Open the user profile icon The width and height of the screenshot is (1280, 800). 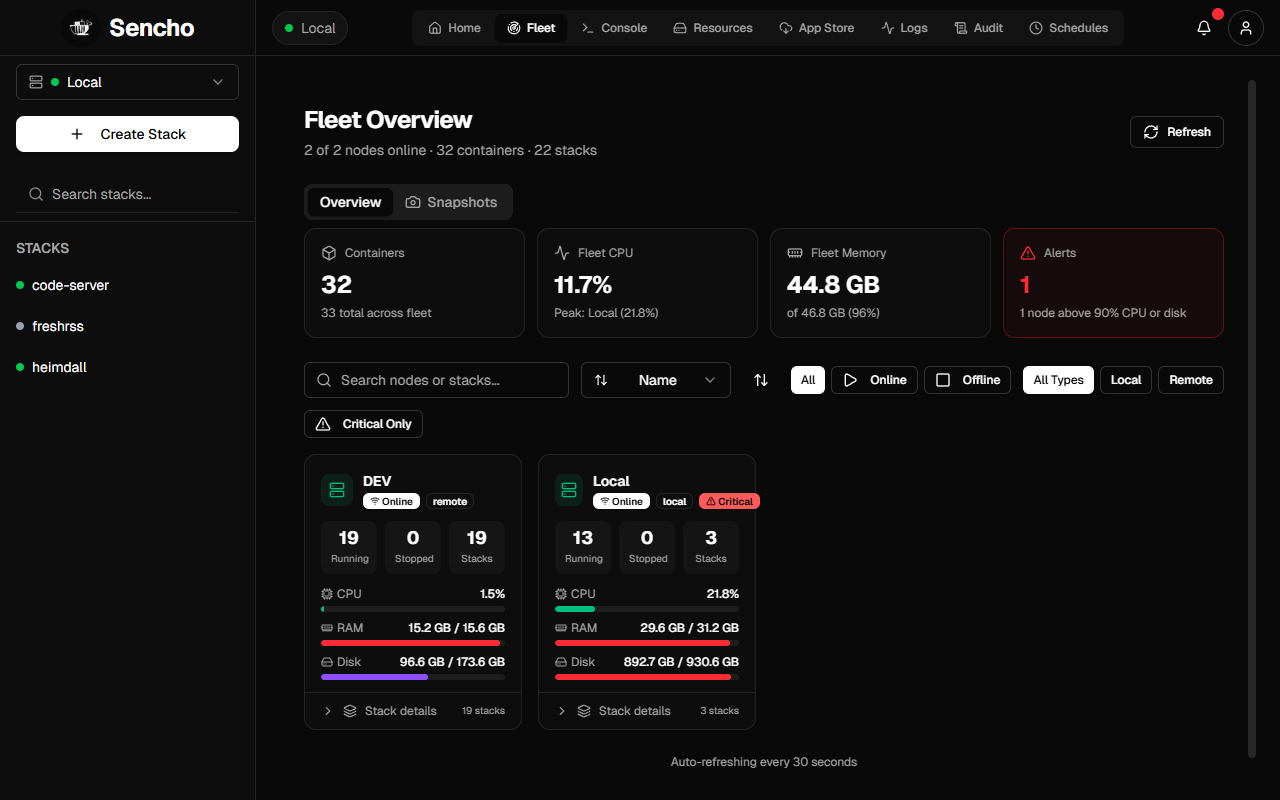[x=1246, y=28]
